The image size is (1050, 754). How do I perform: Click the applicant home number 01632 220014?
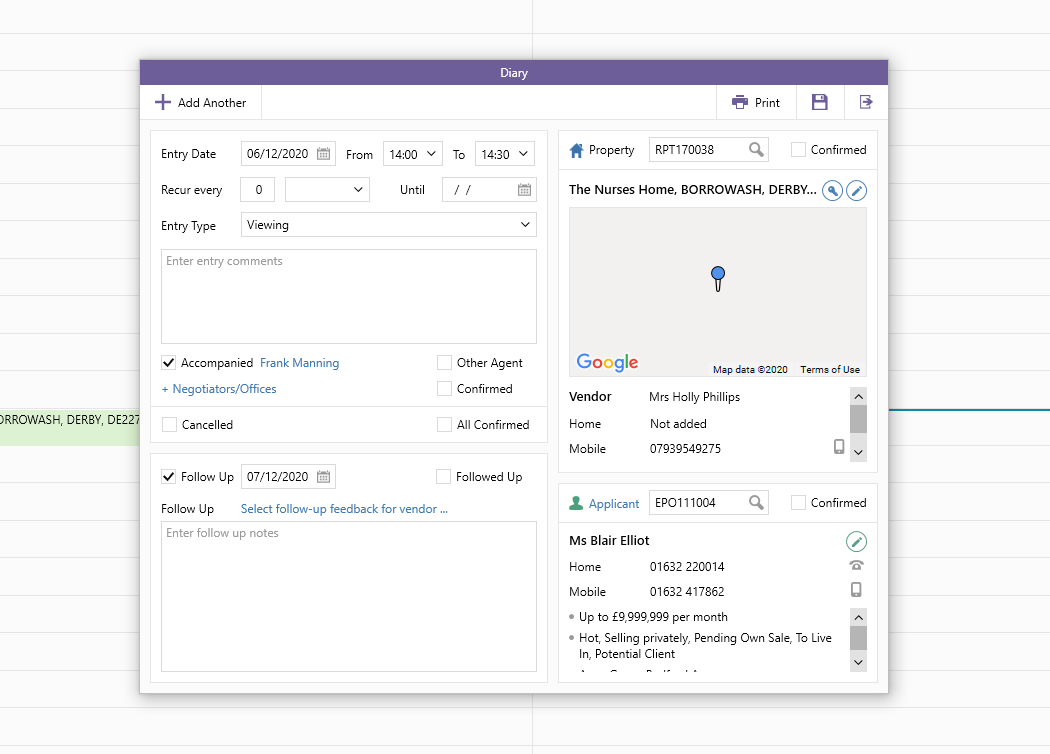click(x=687, y=567)
